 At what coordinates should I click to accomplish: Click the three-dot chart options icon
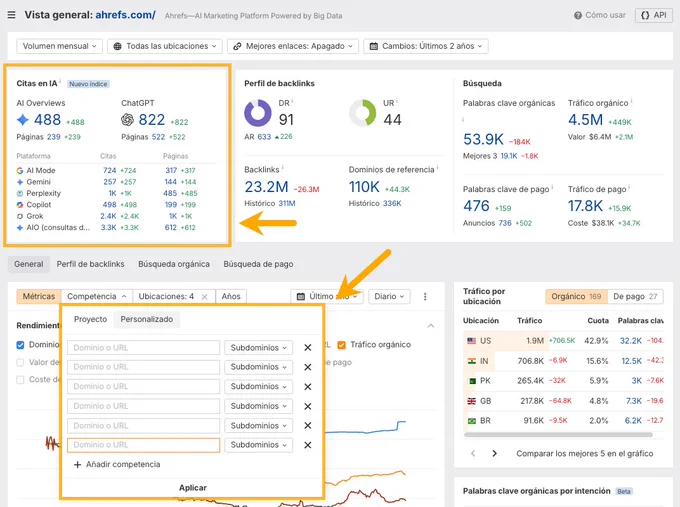(425, 297)
